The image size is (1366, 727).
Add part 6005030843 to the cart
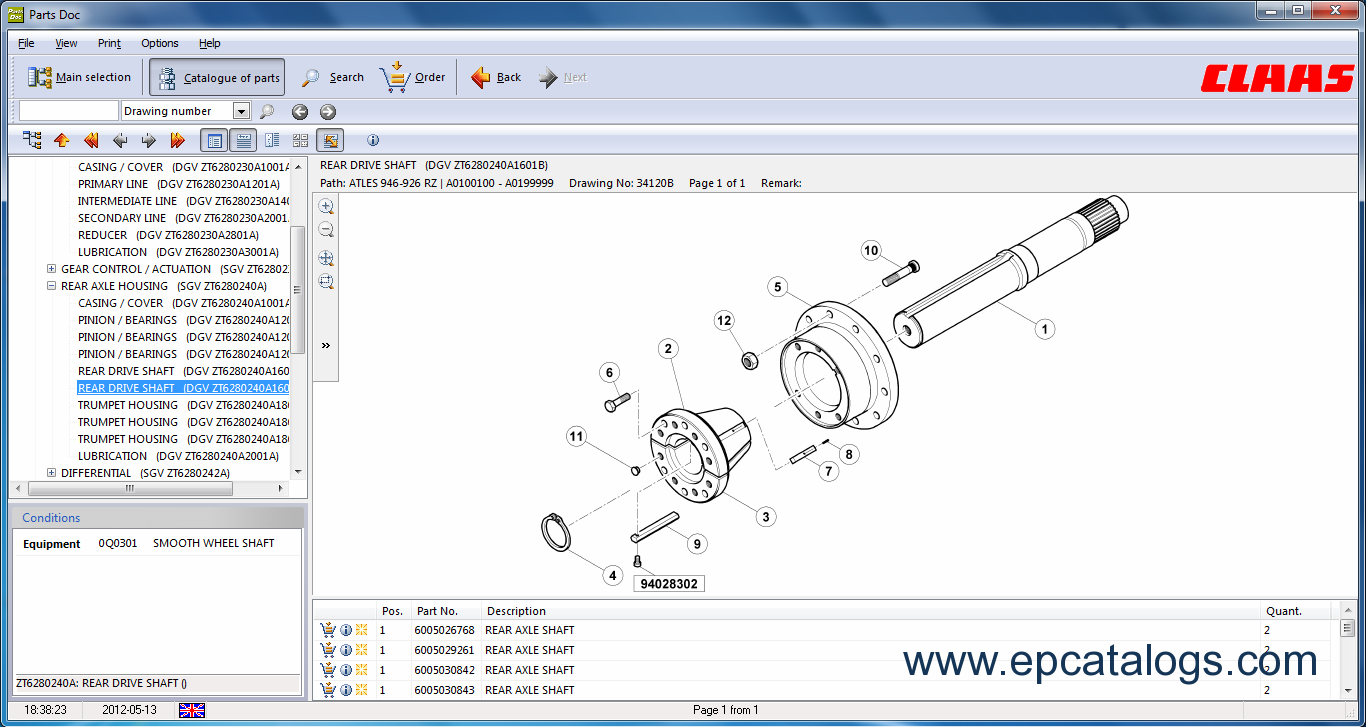tap(327, 690)
